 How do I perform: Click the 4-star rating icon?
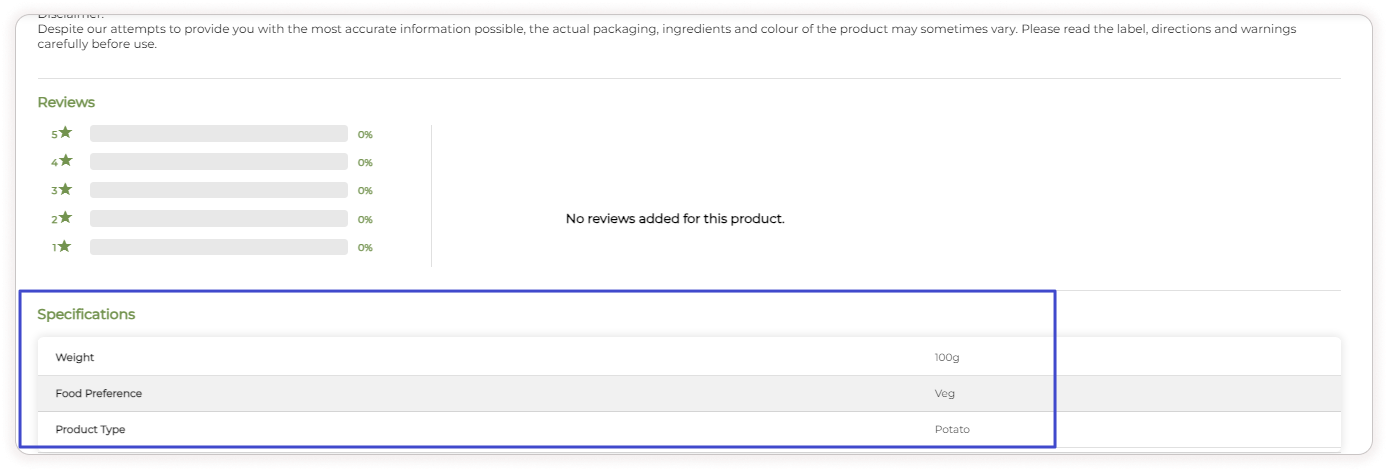[x=65, y=160]
